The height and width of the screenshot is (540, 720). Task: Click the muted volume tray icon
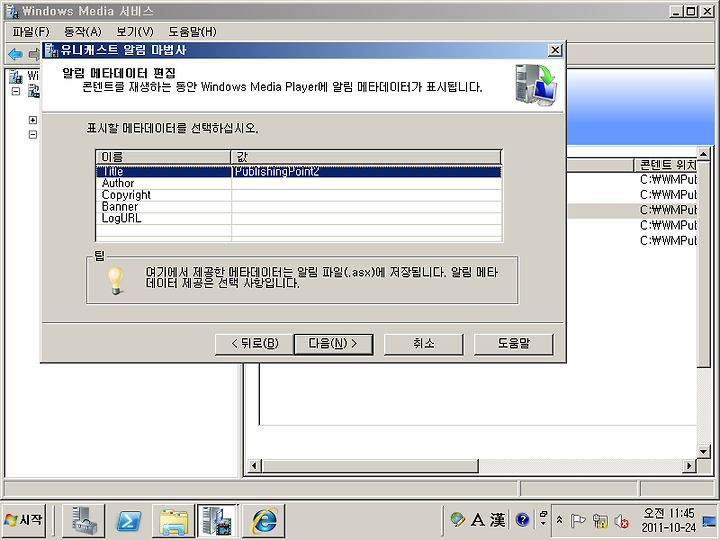point(621,521)
